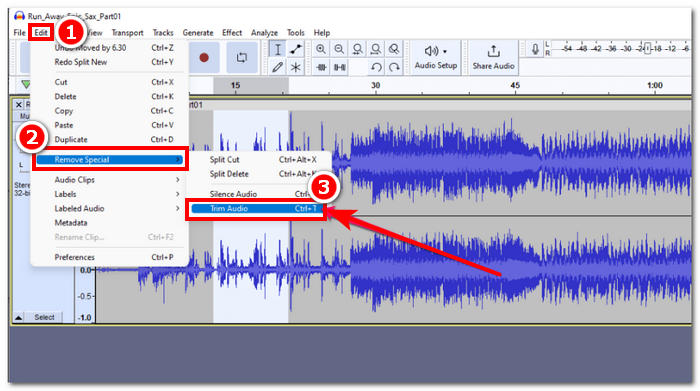Open the Generate menu

tap(198, 33)
